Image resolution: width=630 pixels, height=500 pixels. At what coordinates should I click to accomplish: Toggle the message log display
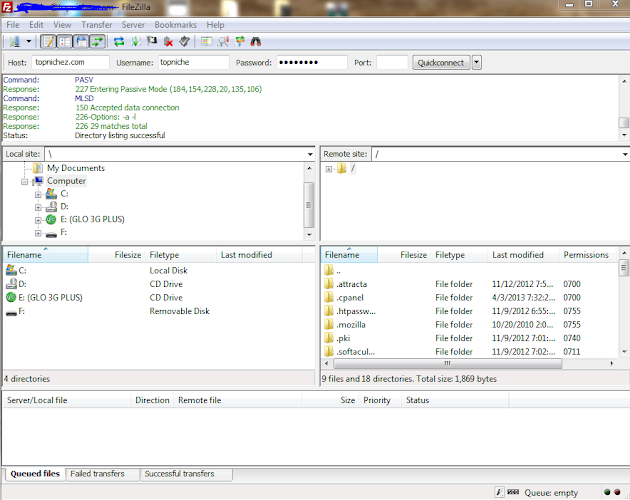click(x=49, y=41)
